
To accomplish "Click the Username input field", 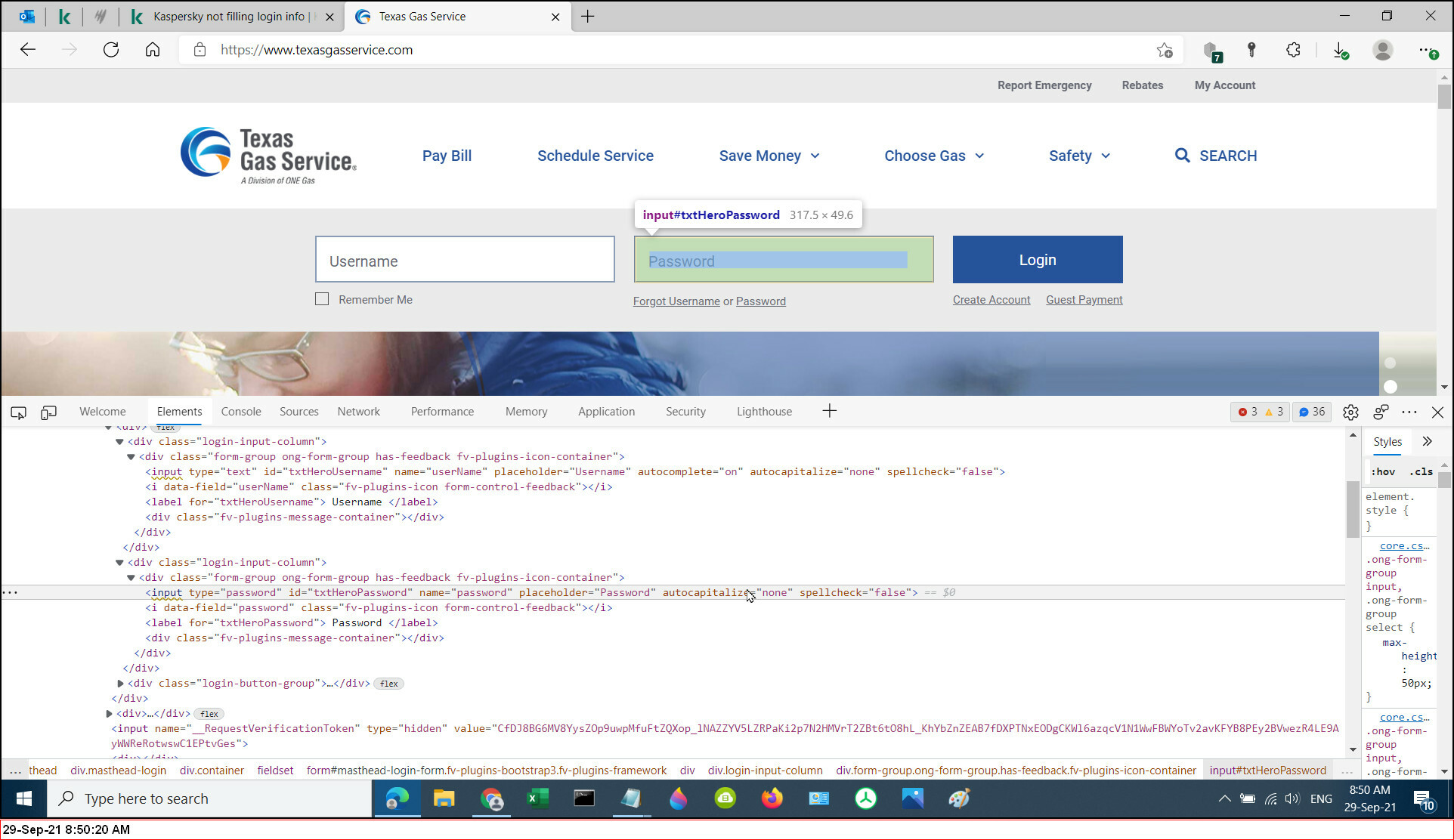I will coord(465,260).
